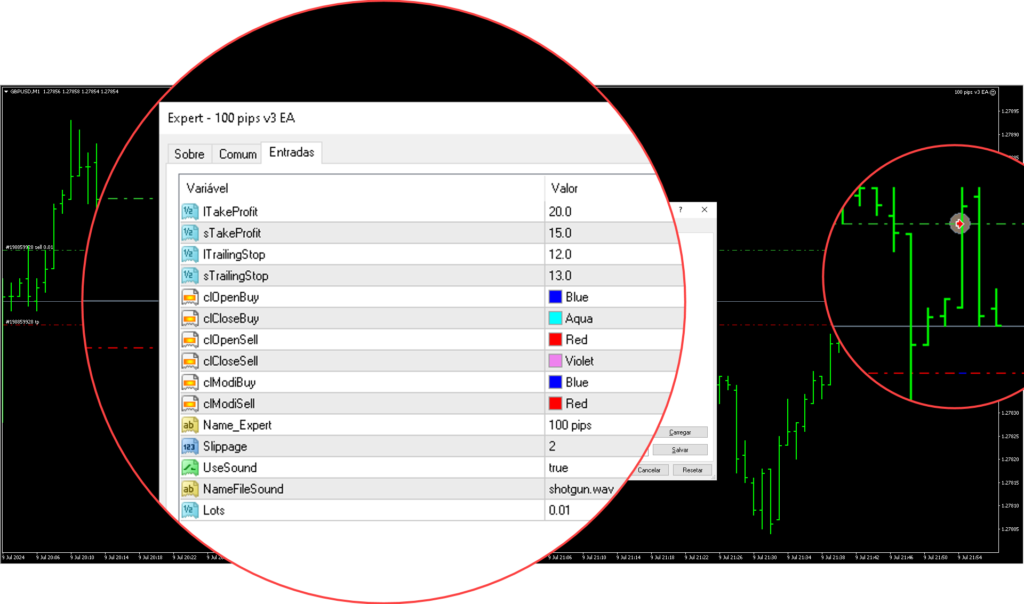The image size is (1024, 604).
Task: Switch to the Comum tab
Action: coord(237,154)
